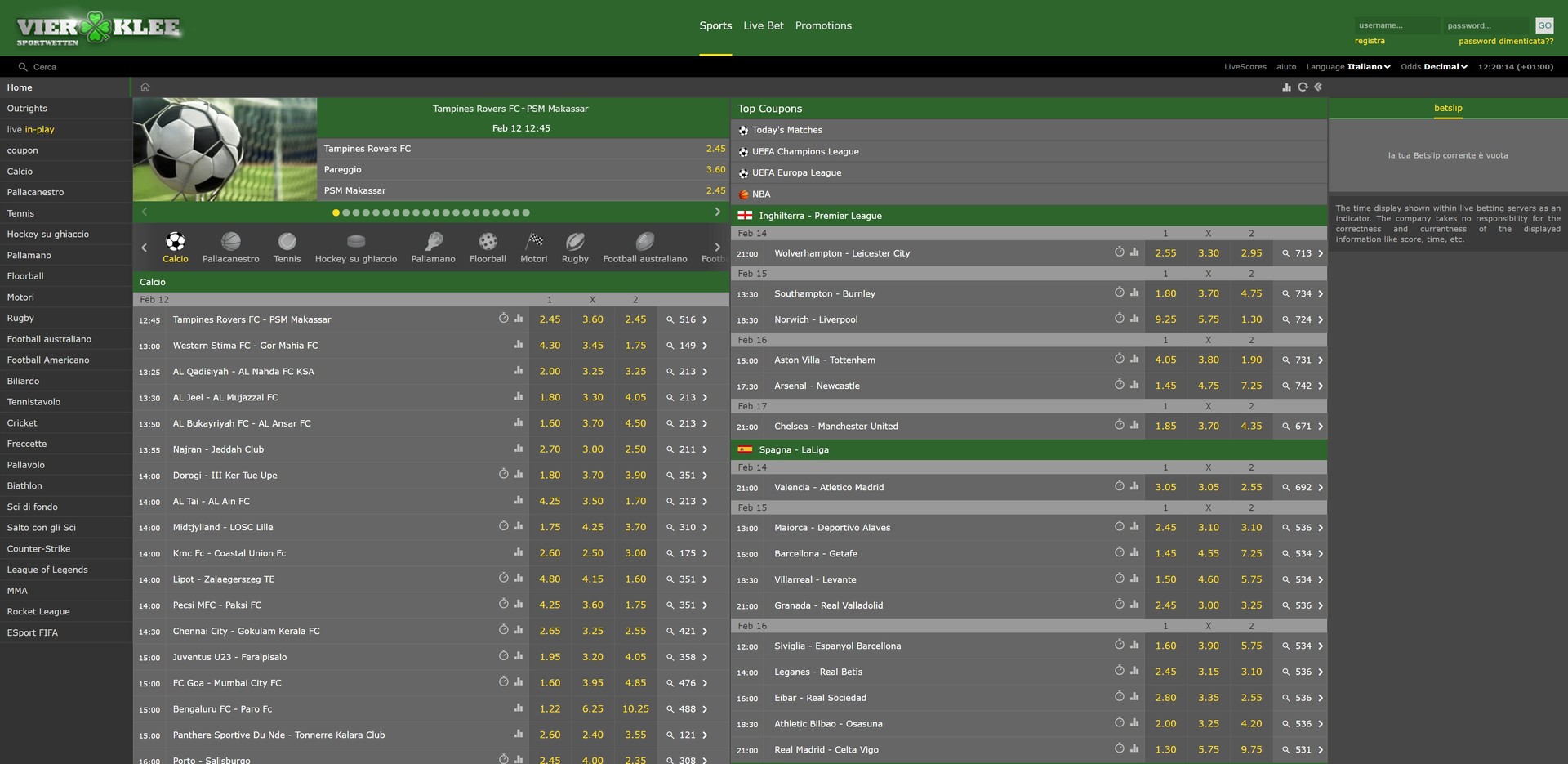
Task: Choose the Pallacanestro basketball icon in sports carousel
Action: 231,241
